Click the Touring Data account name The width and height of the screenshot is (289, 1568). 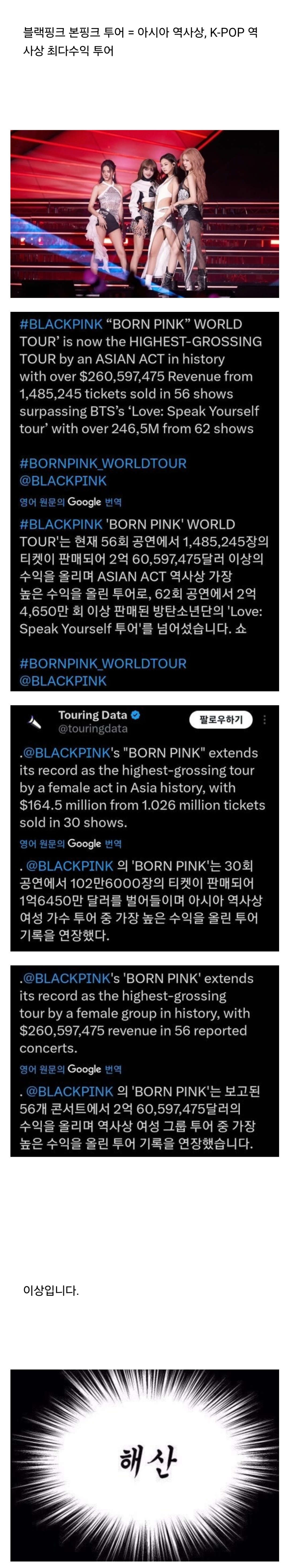(93, 715)
